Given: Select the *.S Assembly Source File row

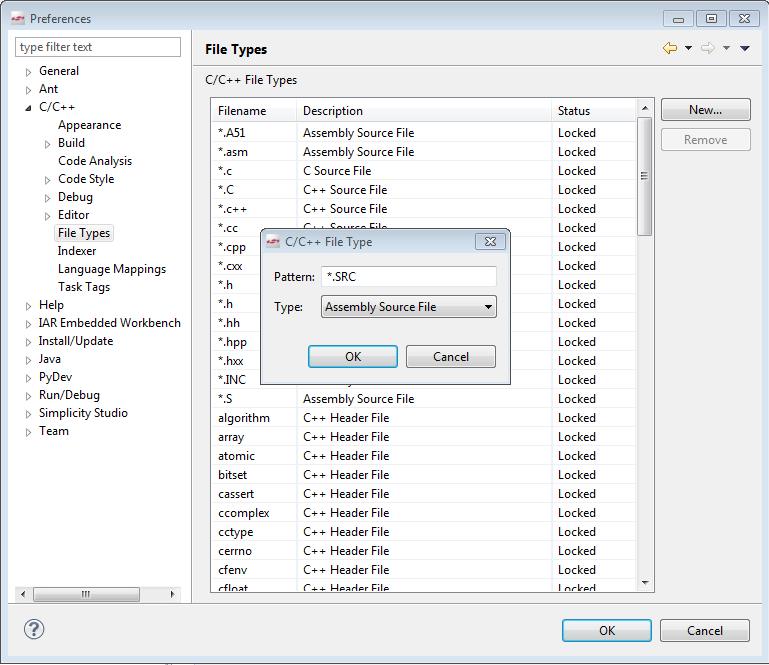Looking at the screenshot, I should [424, 399].
